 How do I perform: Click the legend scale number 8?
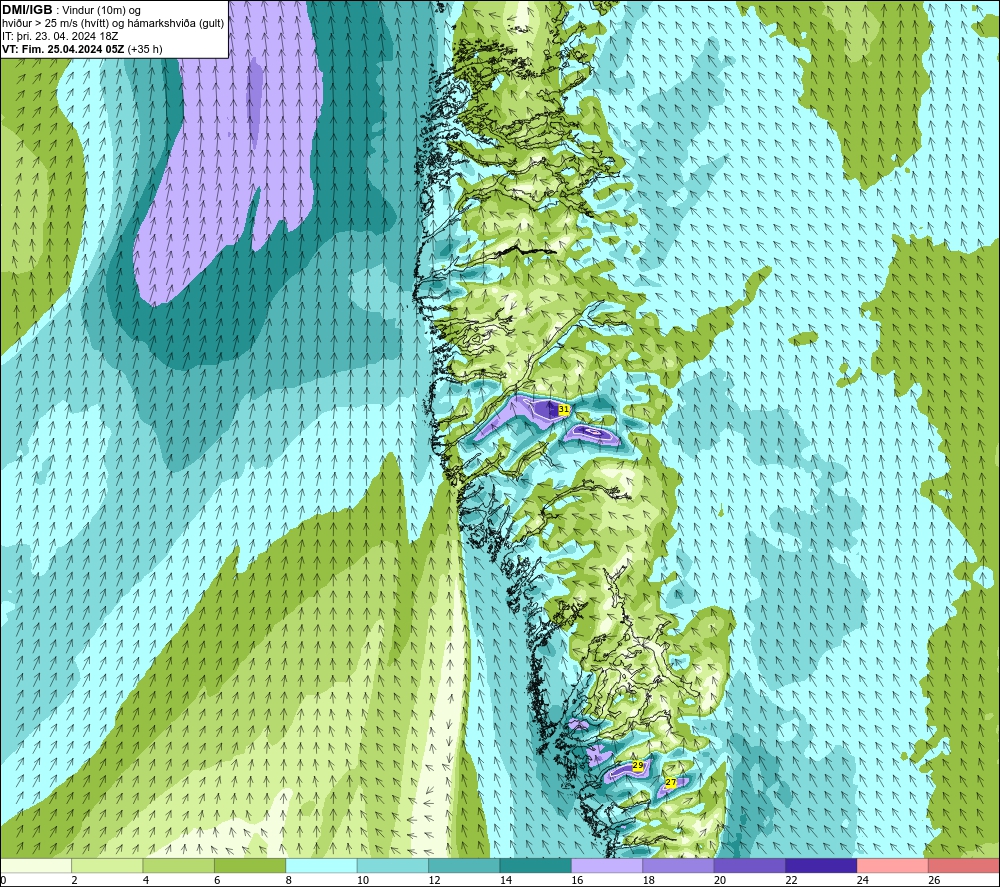(289, 880)
